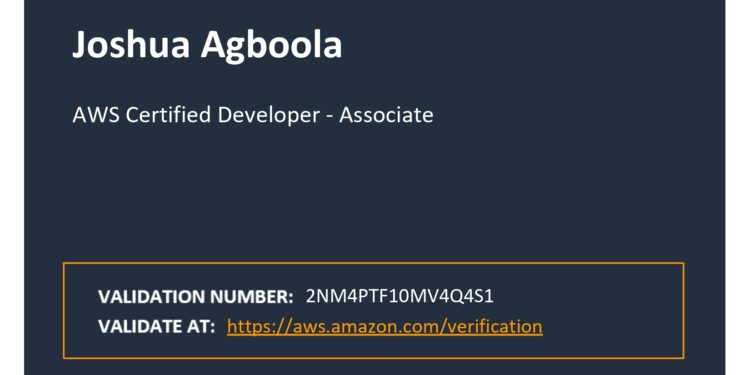Screen dimensions: 750x375
Task: Click the bold AT: label
Action: [x=199, y=327]
